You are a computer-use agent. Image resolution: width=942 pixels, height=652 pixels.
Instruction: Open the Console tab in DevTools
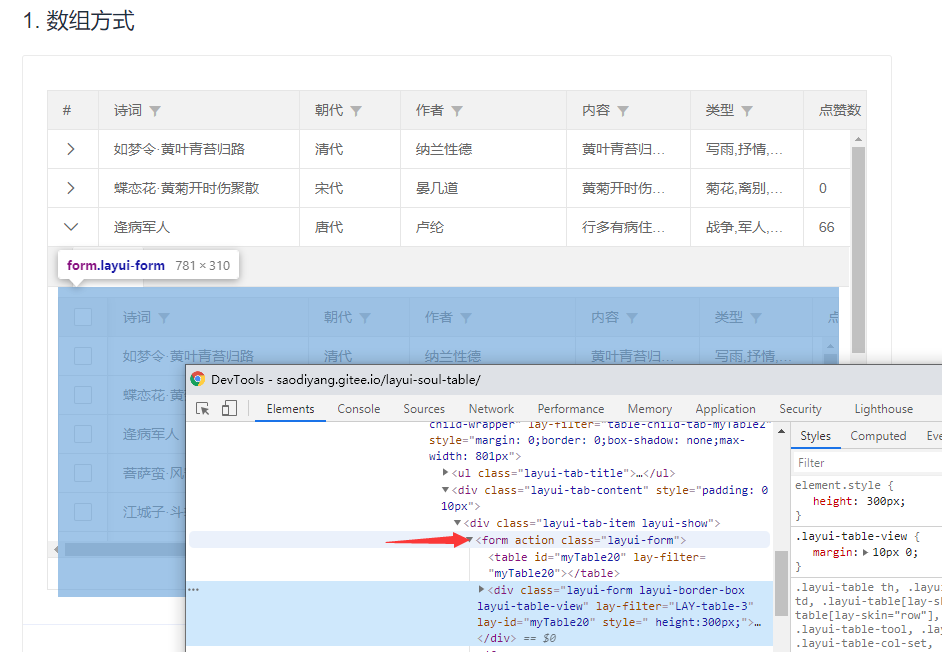pos(359,409)
